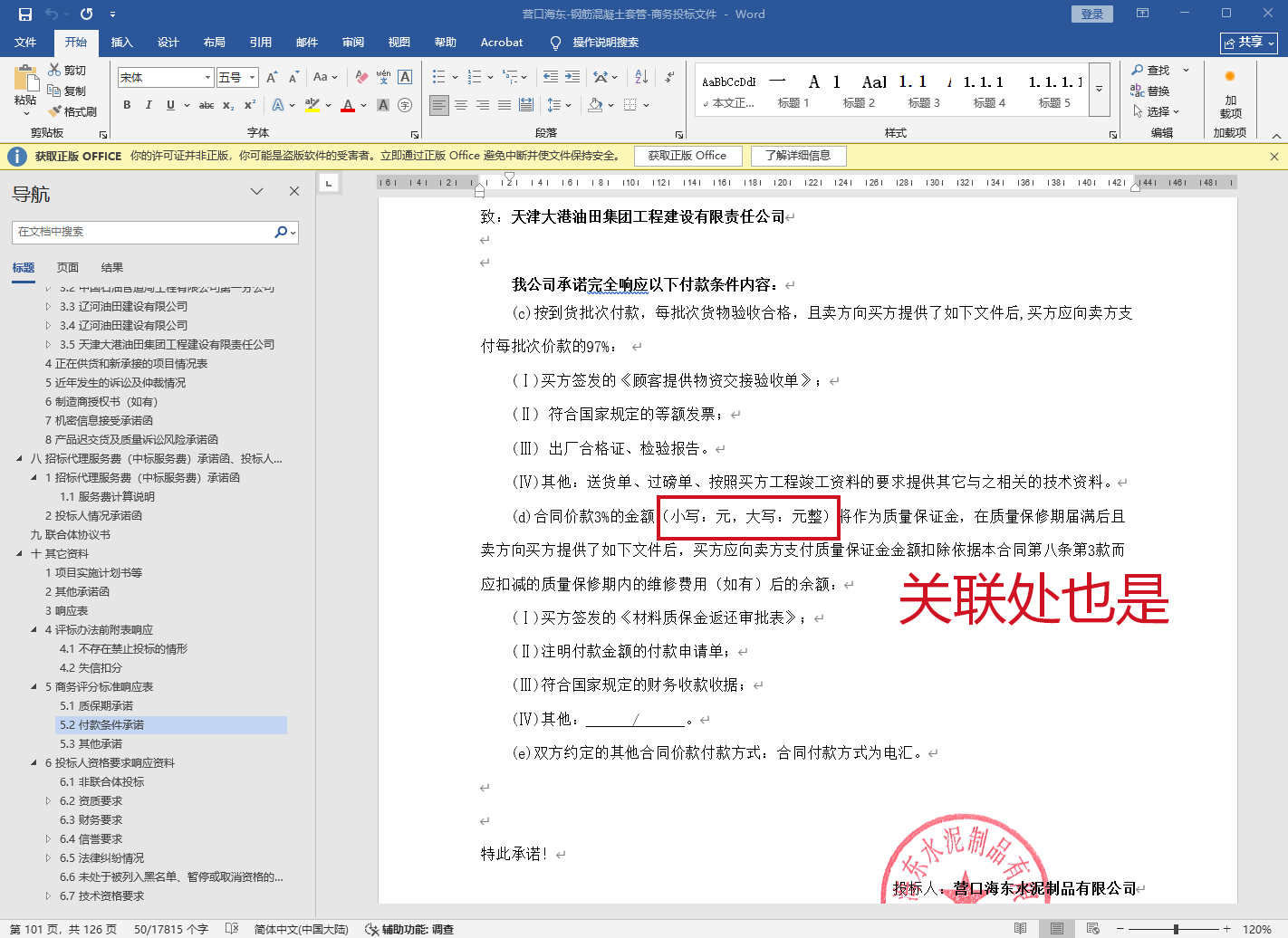Click the 共享 (Share) button
This screenshot has height=938, width=1288.
[1249, 43]
